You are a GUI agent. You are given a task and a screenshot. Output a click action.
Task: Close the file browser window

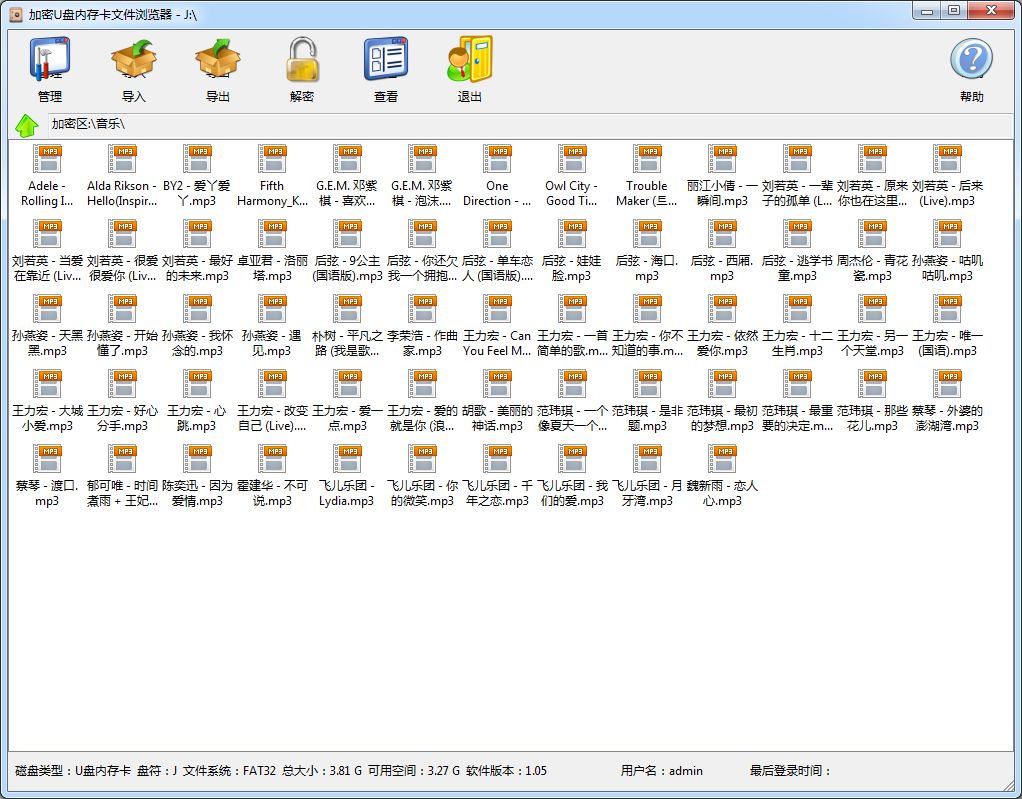[991, 11]
